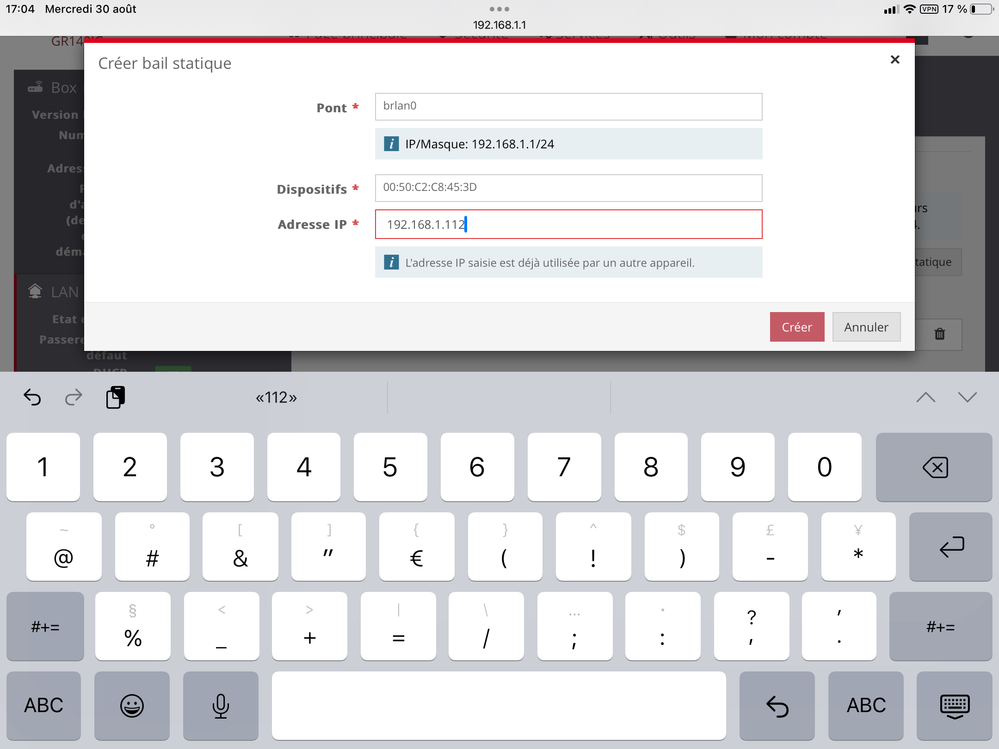
Task: Jump to previous field with up chevron
Action: click(x=925, y=398)
